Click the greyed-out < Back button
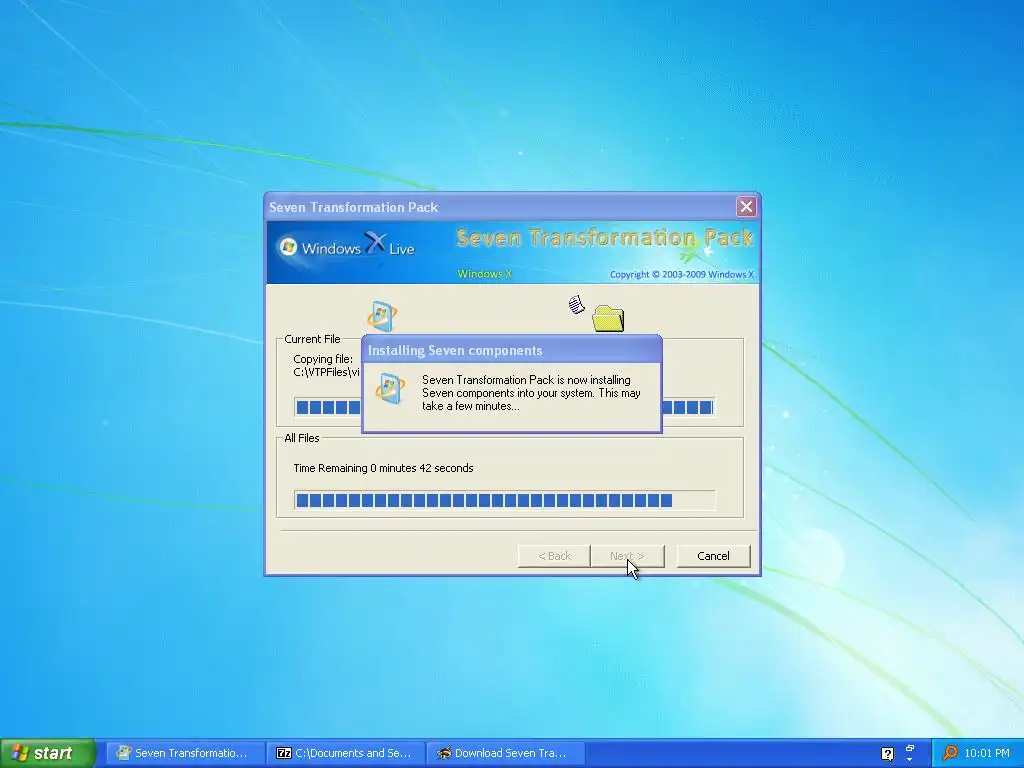The height and width of the screenshot is (768, 1024). [554, 556]
